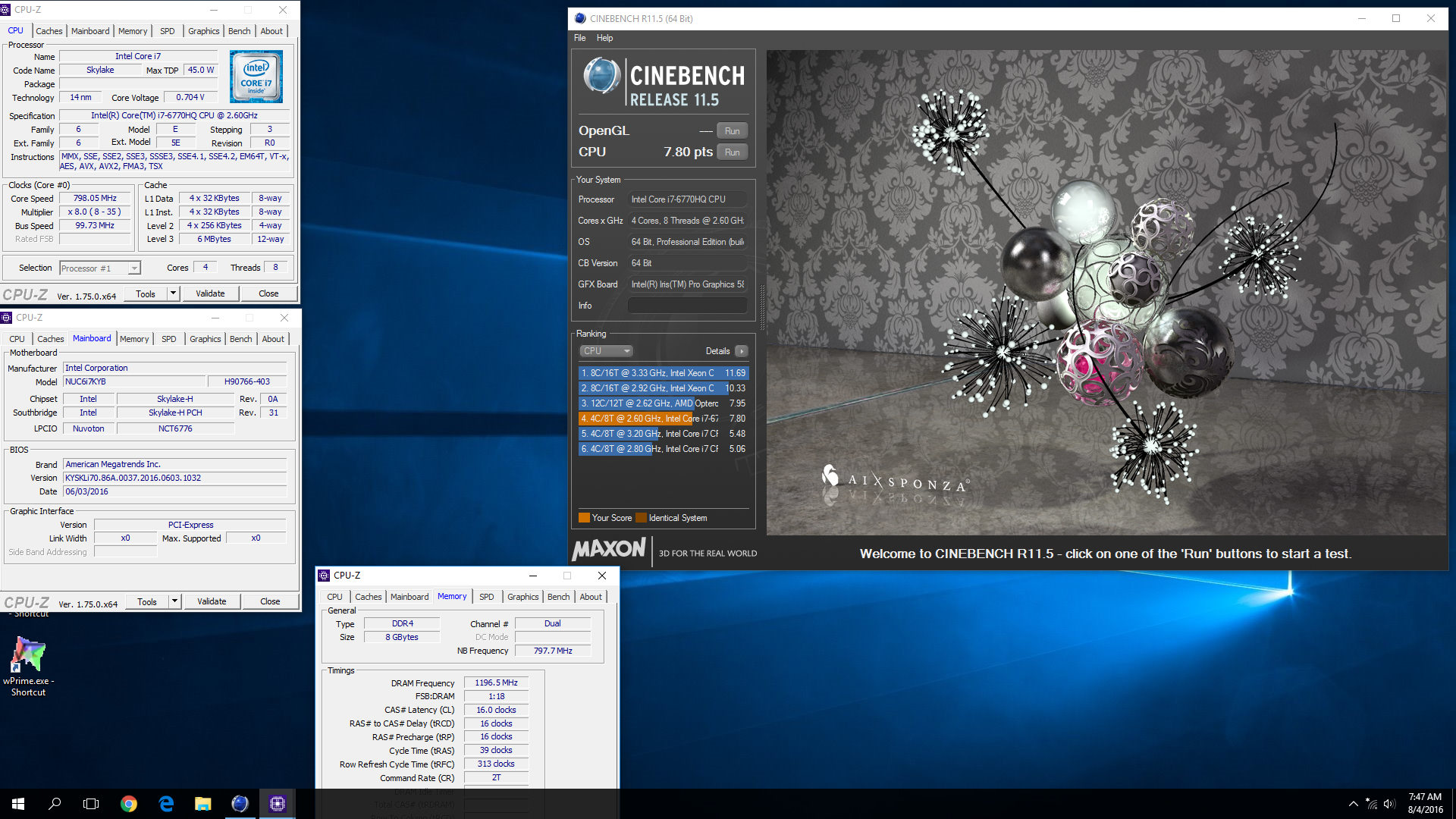Image resolution: width=1456 pixels, height=819 pixels.
Task: Open Graphics tab in Memory CPU-Z window
Action: [523, 597]
